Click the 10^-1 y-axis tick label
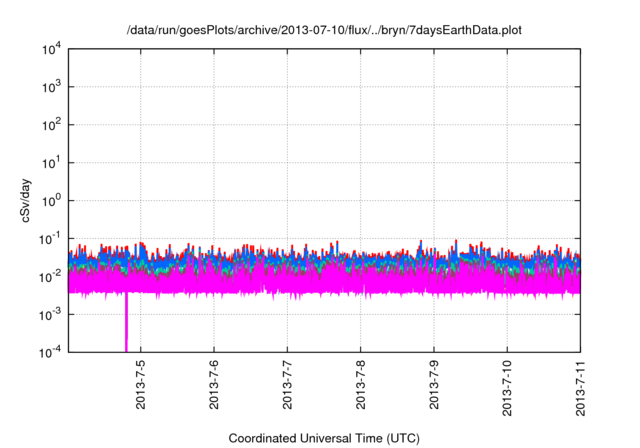Image resolution: width=640 pixels, height=448 pixels. pos(50,239)
